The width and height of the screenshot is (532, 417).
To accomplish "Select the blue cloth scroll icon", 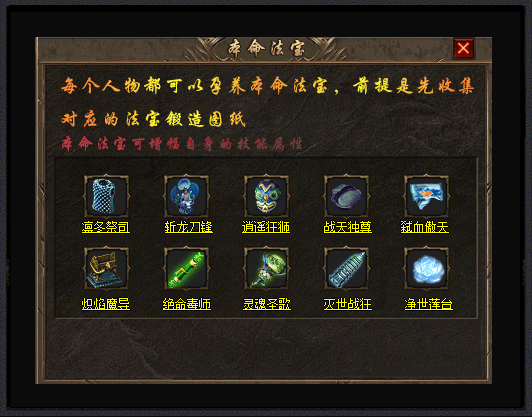I will [x=426, y=196].
